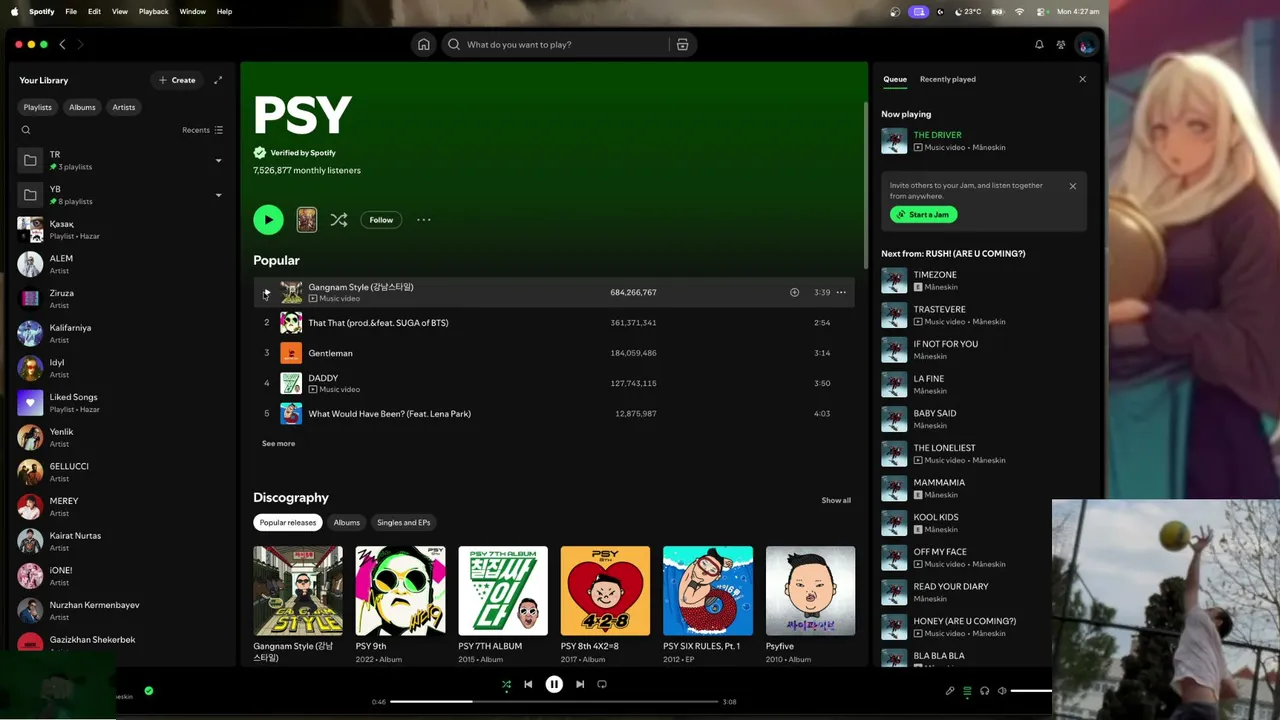Mute the volume speaker icon

pos(1002,691)
